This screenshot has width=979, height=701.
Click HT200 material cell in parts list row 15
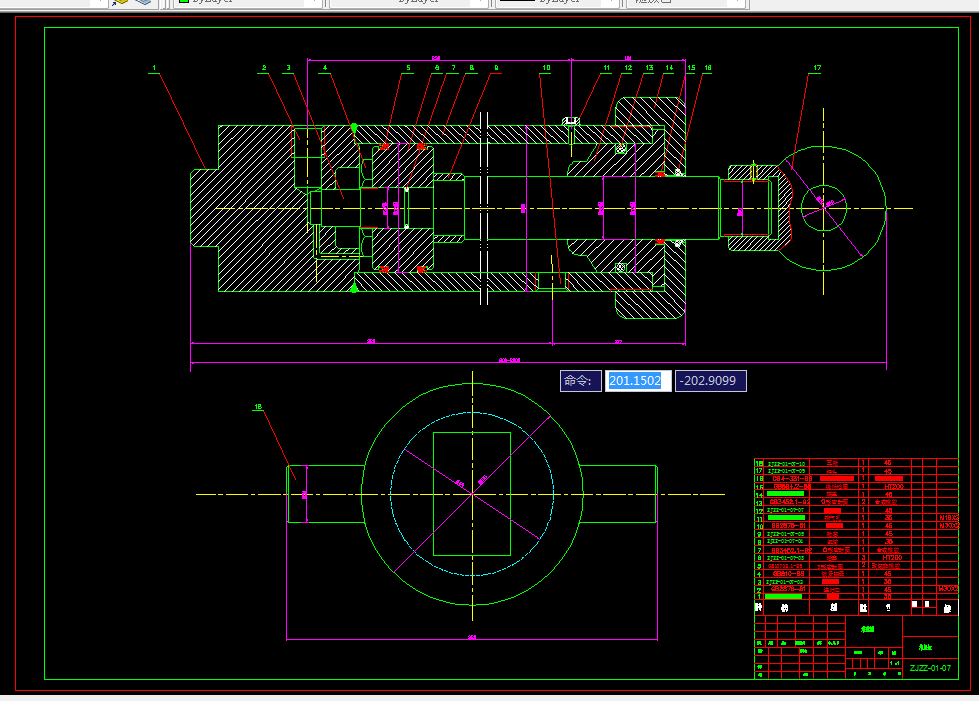(893, 486)
